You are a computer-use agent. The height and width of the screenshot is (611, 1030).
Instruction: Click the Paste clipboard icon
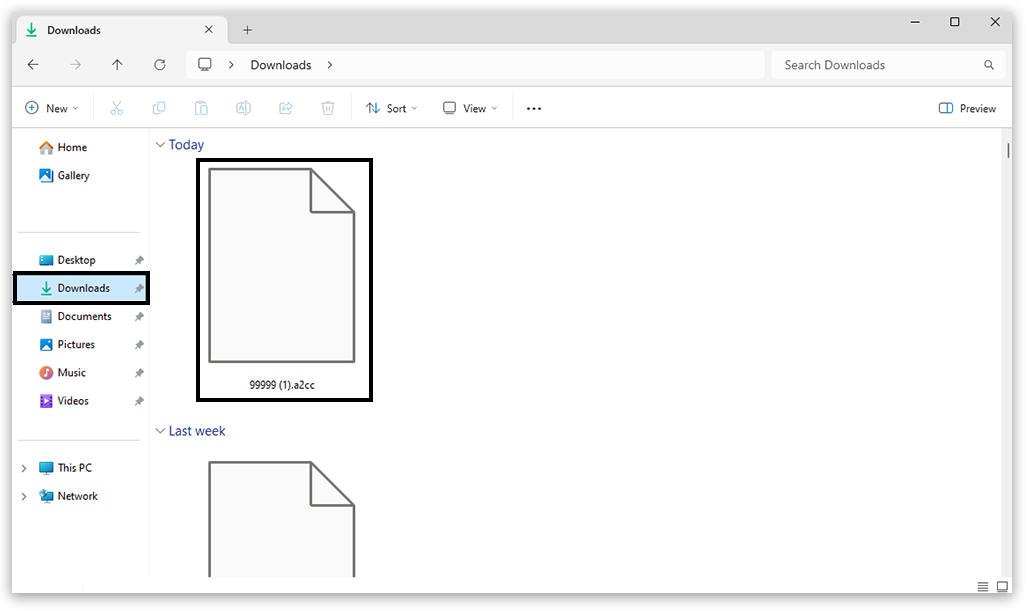click(201, 108)
